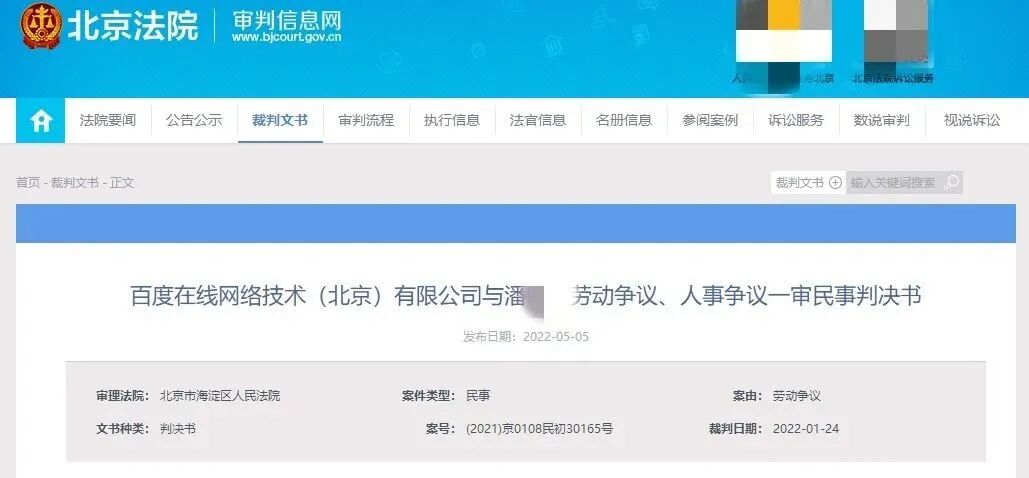The width and height of the screenshot is (1029, 478).
Task: Click the 案件类型 value 民事
Action: [x=478, y=396]
